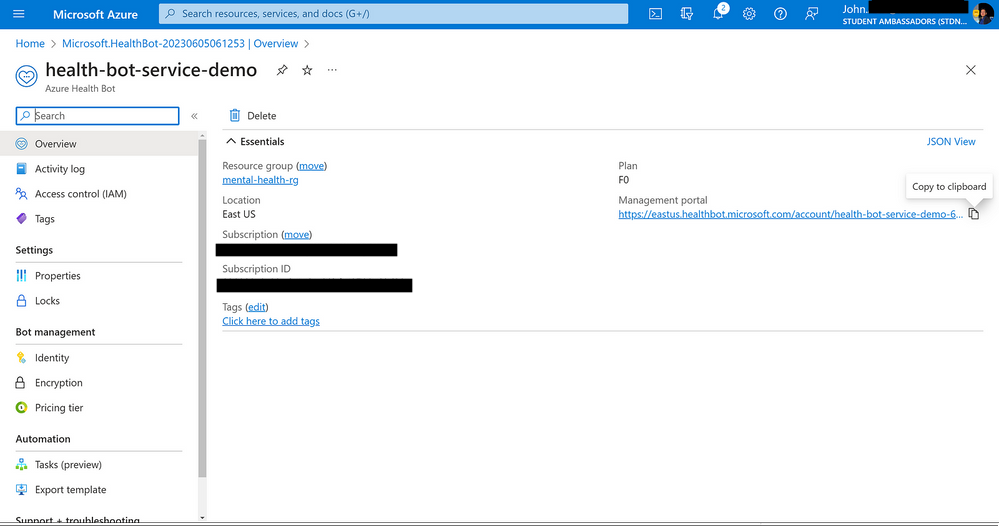Viewport: 999px width, 526px height.
Task: Open the Management portal URL
Action: (x=790, y=214)
